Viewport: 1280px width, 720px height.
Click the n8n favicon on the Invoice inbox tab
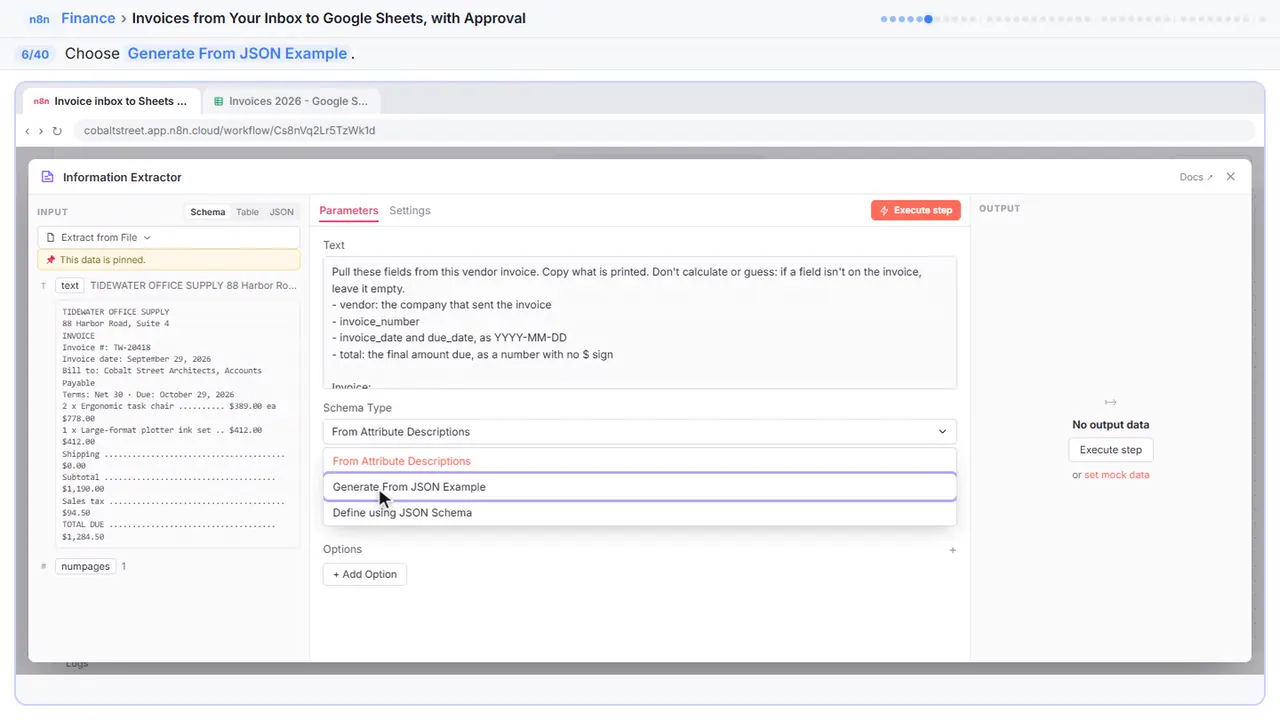click(41, 101)
